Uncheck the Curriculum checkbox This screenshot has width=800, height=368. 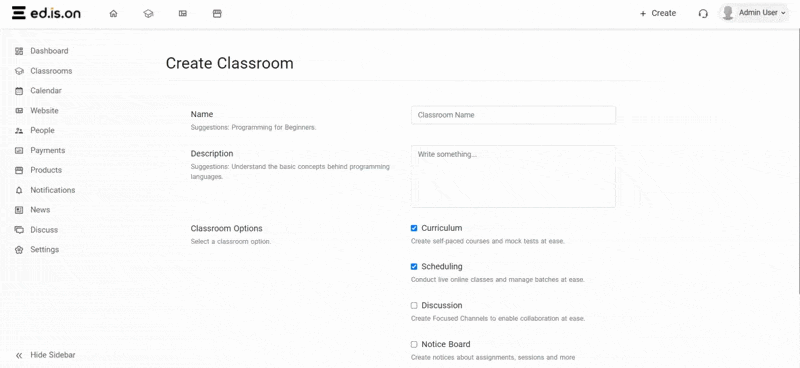click(414, 228)
